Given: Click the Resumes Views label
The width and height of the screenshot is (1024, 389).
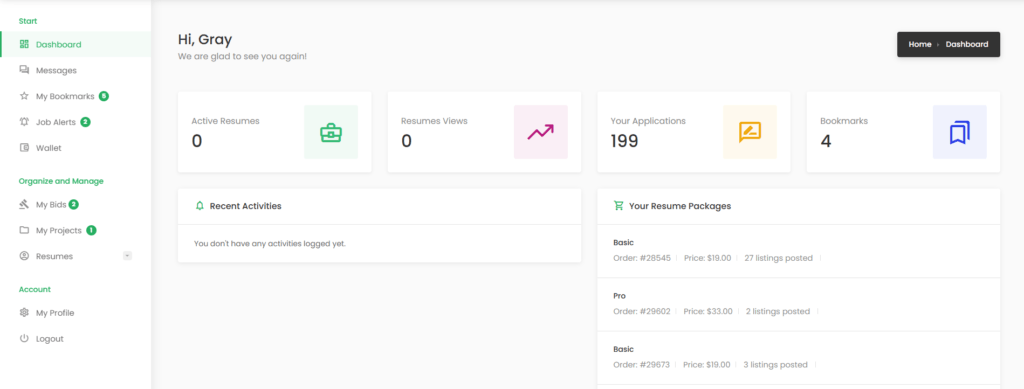Looking at the screenshot, I should (434, 121).
